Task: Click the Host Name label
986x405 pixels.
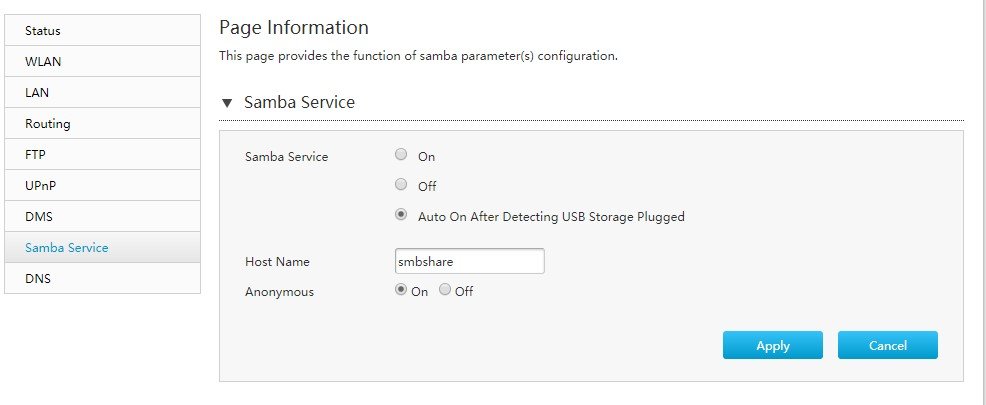Action: click(x=277, y=262)
